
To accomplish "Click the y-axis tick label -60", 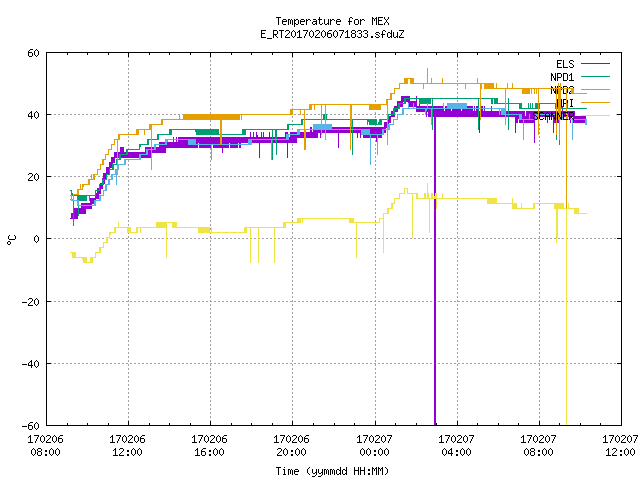I will (x=31, y=426).
